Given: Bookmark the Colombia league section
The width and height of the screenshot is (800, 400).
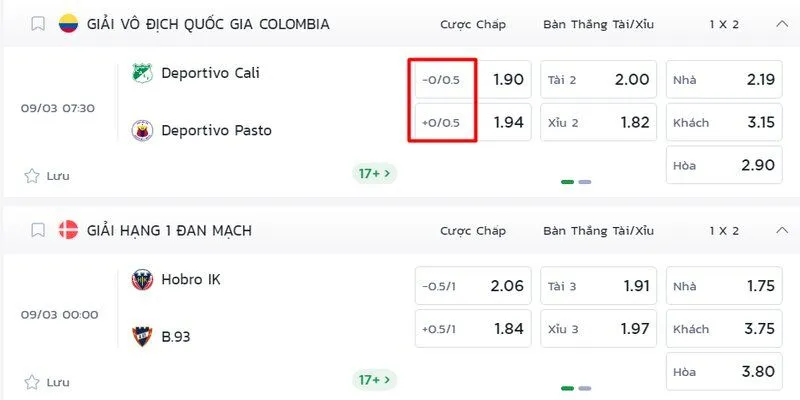Looking at the screenshot, I should coord(37,24).
